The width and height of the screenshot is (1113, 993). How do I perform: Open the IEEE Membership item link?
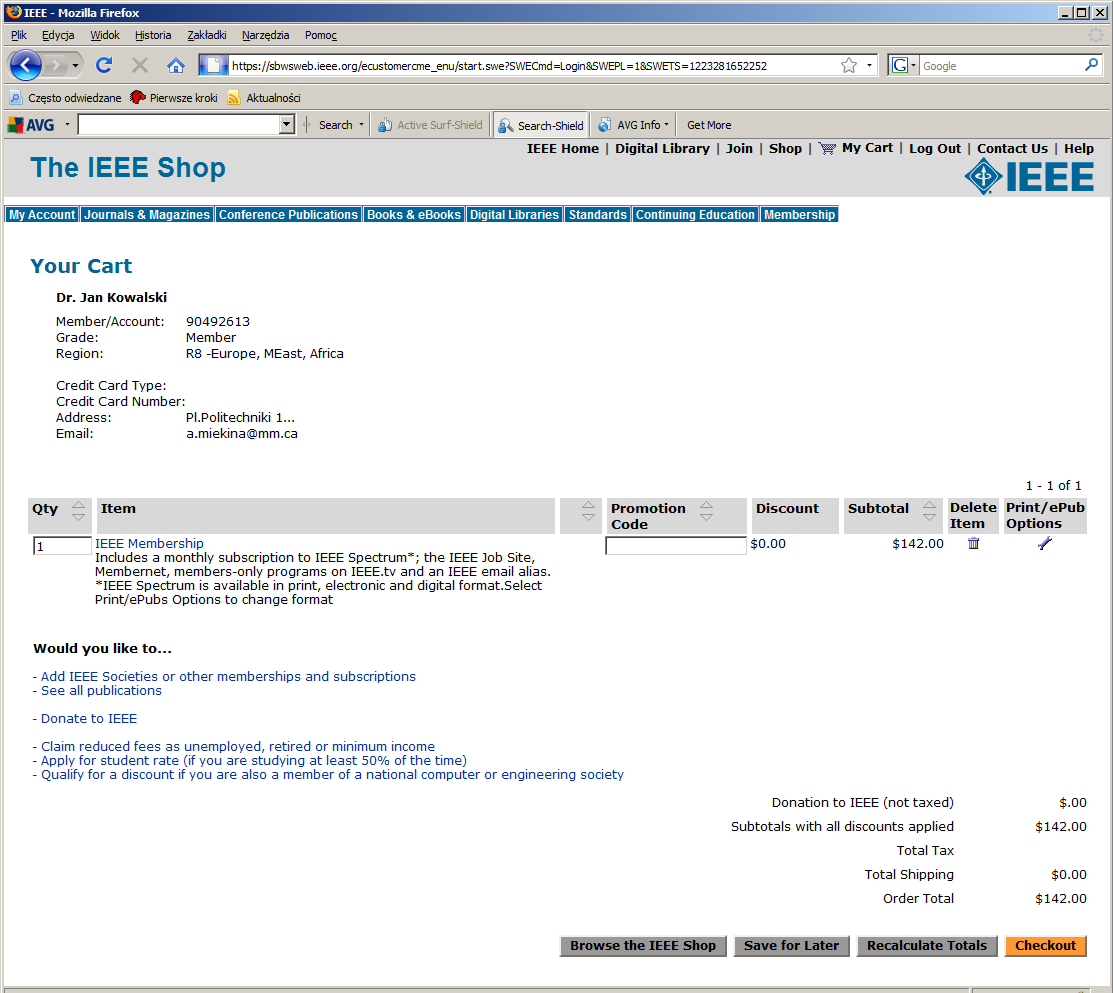pos(149,543)
